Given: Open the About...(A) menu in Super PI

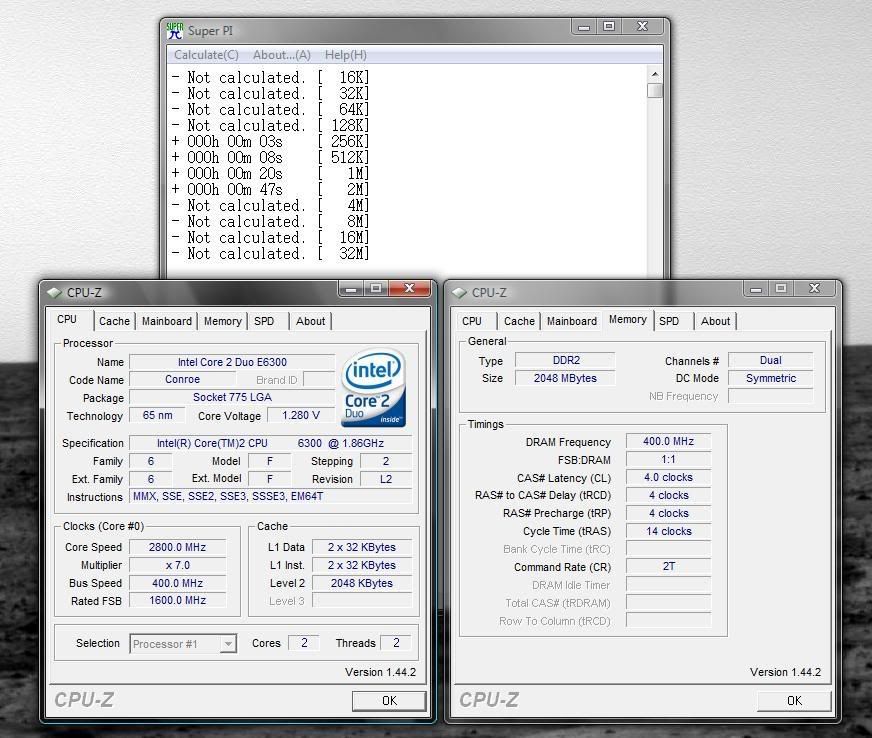Looking at the screenshot, I should [282, 55].
